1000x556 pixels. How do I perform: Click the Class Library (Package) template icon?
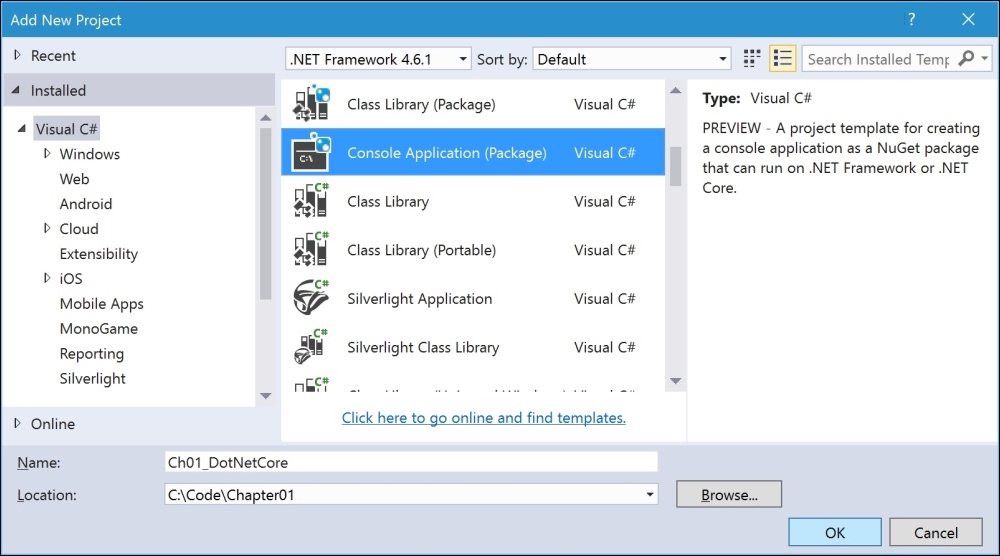(311, 103)
